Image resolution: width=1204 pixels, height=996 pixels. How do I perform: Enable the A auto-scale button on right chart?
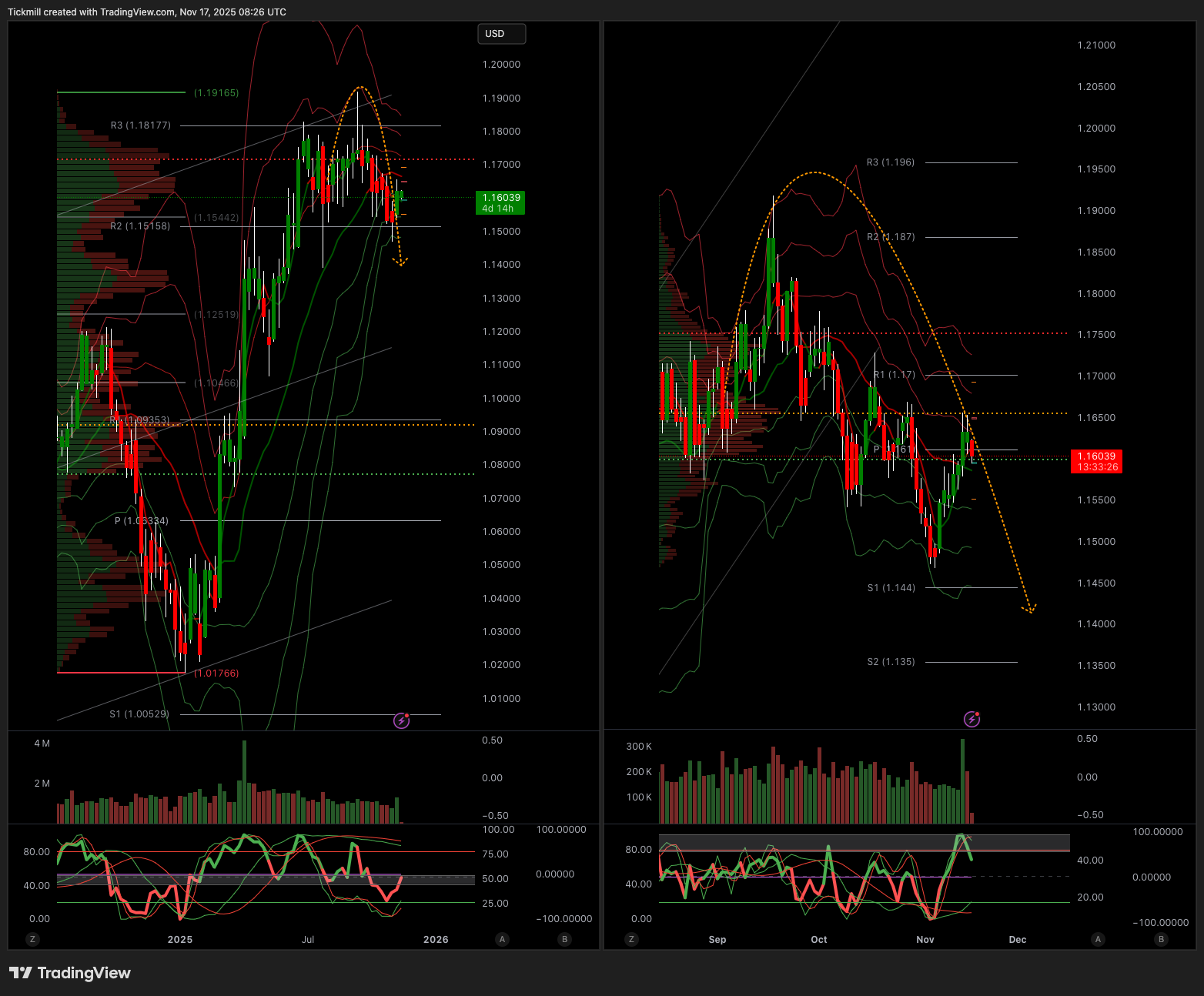point(1098,939)
